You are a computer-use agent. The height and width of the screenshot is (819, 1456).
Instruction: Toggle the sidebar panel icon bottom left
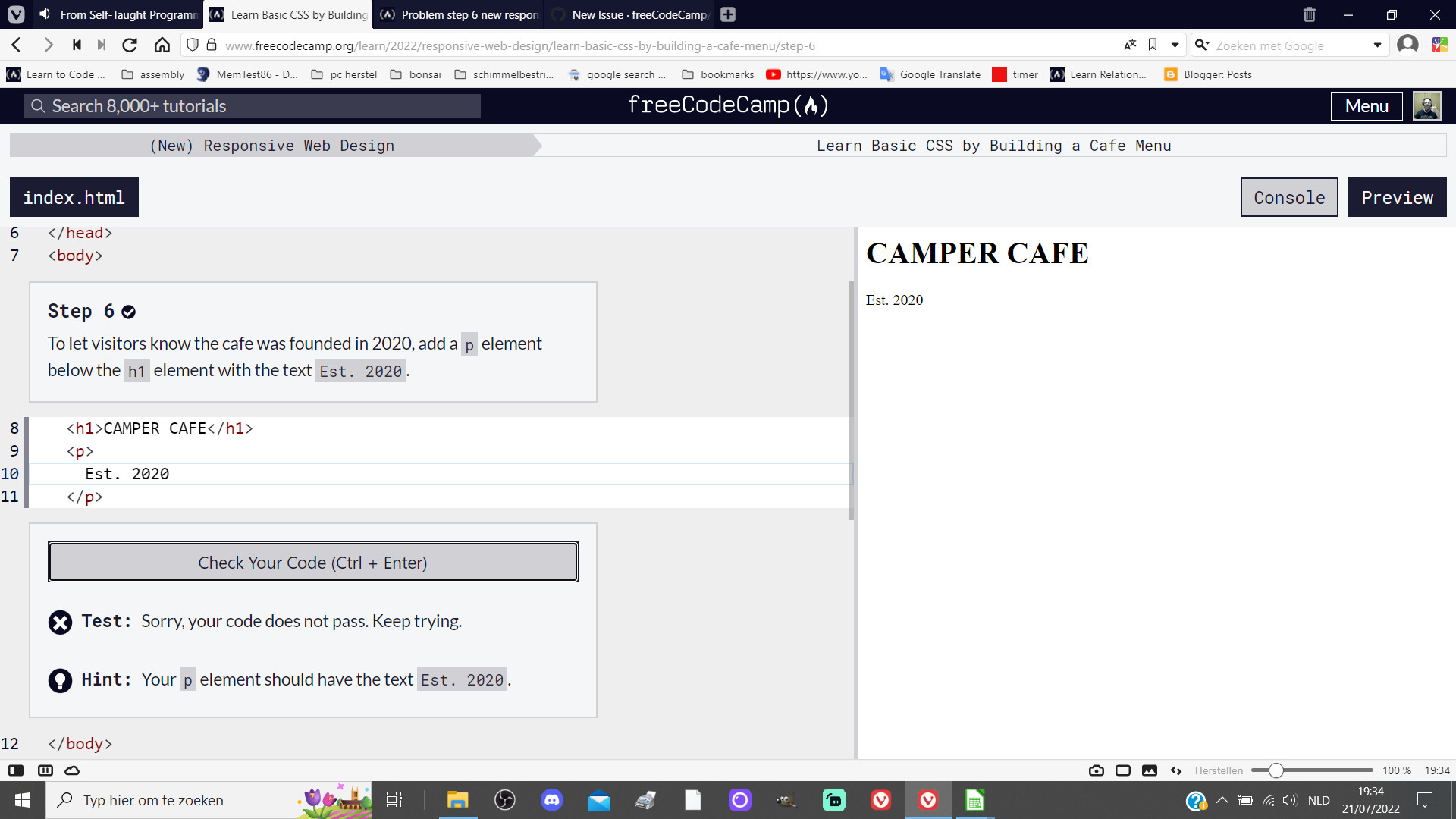click(x=15, y=770)
